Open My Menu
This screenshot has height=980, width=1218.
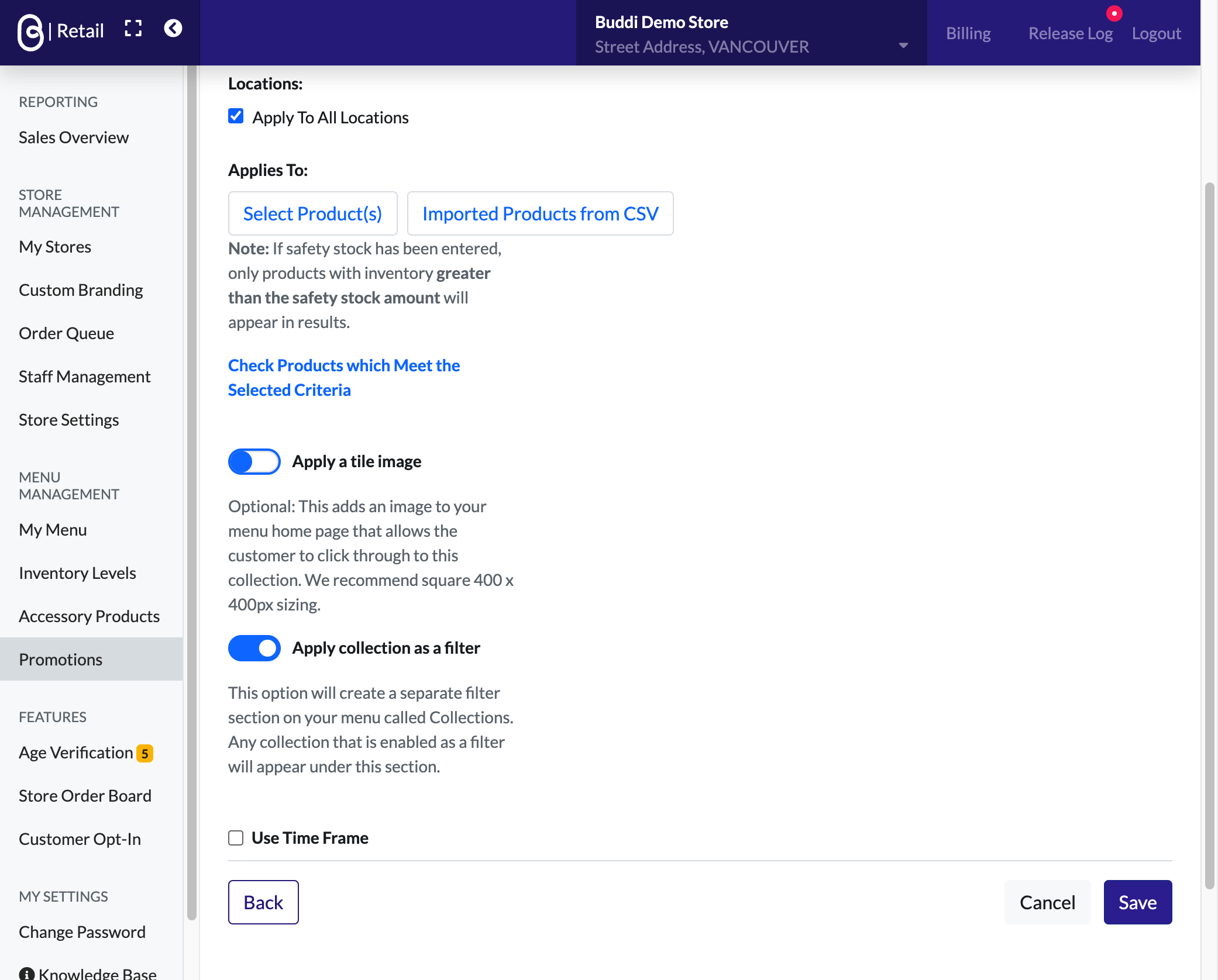(x=53, y=530)
